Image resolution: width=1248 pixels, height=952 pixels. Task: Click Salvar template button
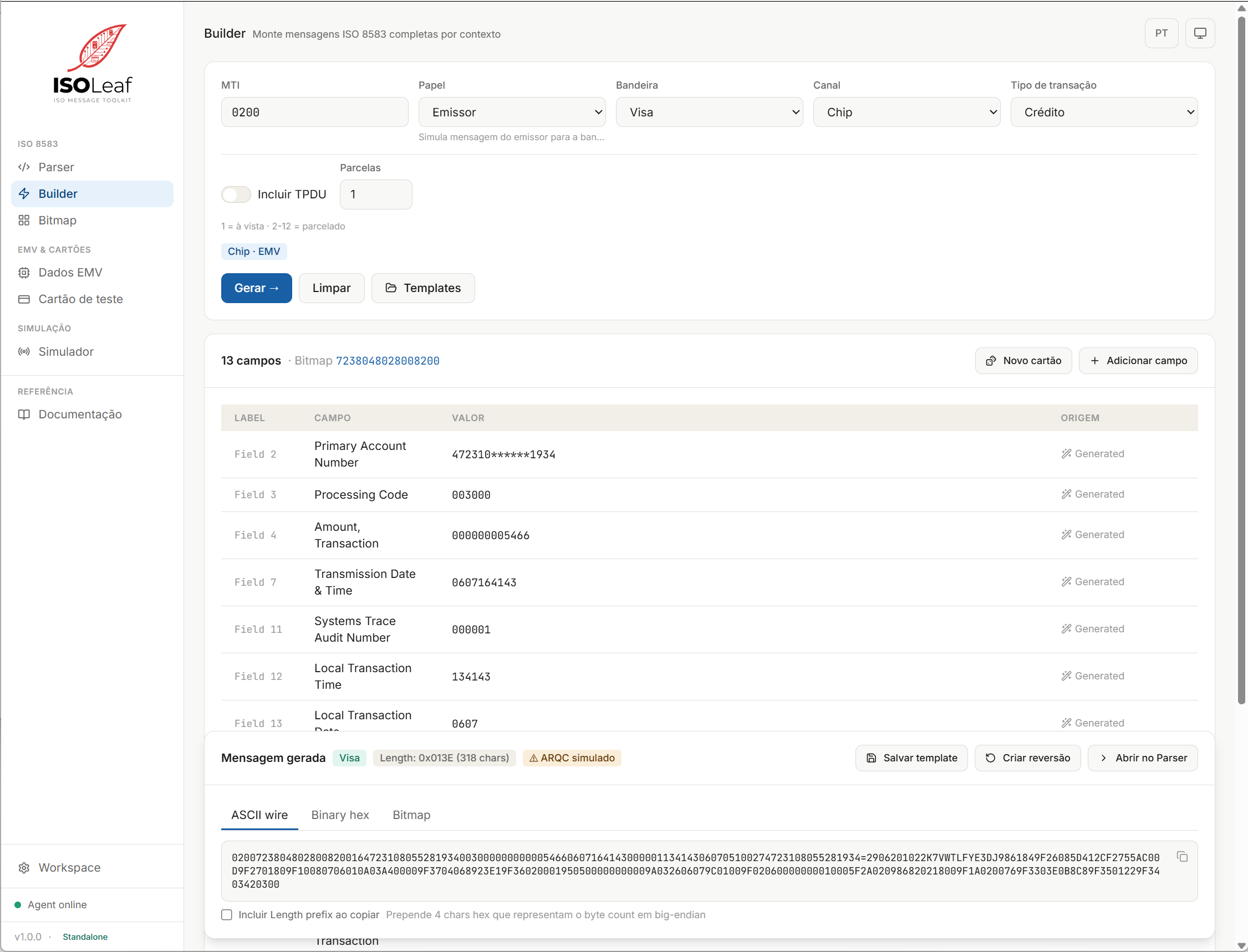911,758
